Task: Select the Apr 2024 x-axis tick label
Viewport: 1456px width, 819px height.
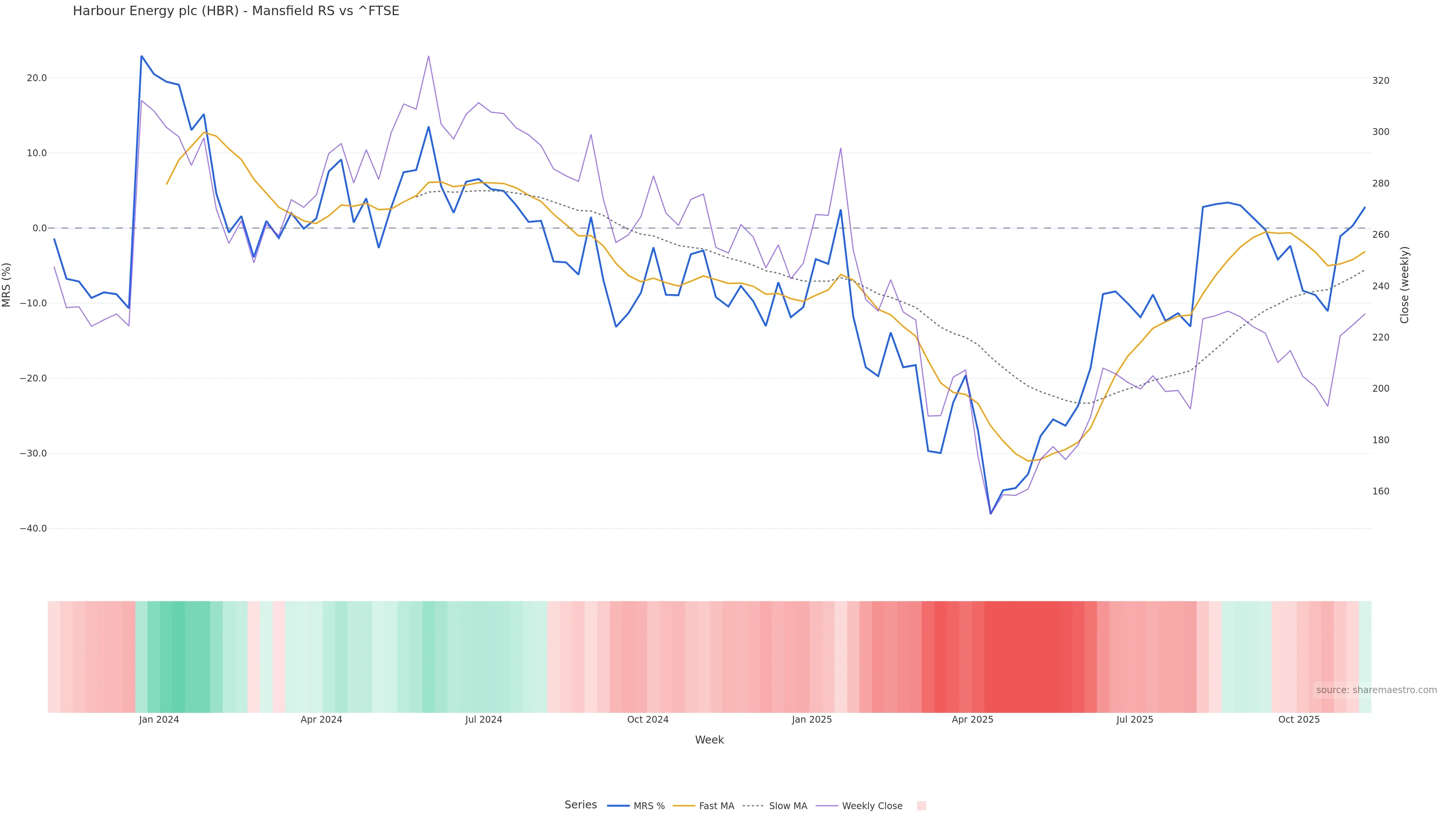Action: 321,720
